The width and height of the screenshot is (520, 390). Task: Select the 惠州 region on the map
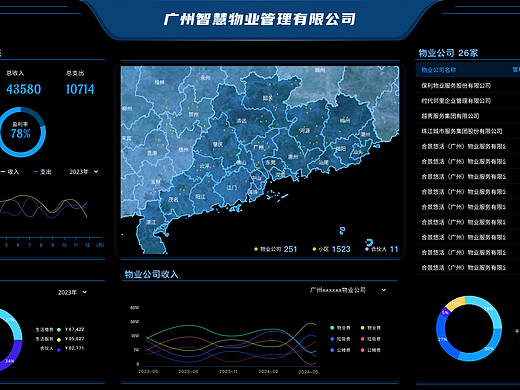point(293,156)
